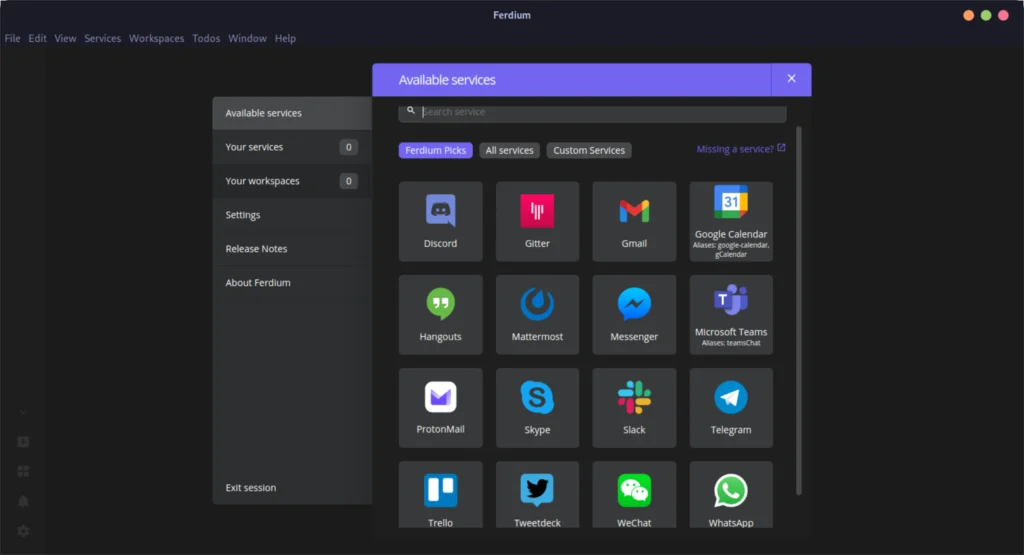
Task: Select the Tweetdeck service tile
Action: coord(537,495)
